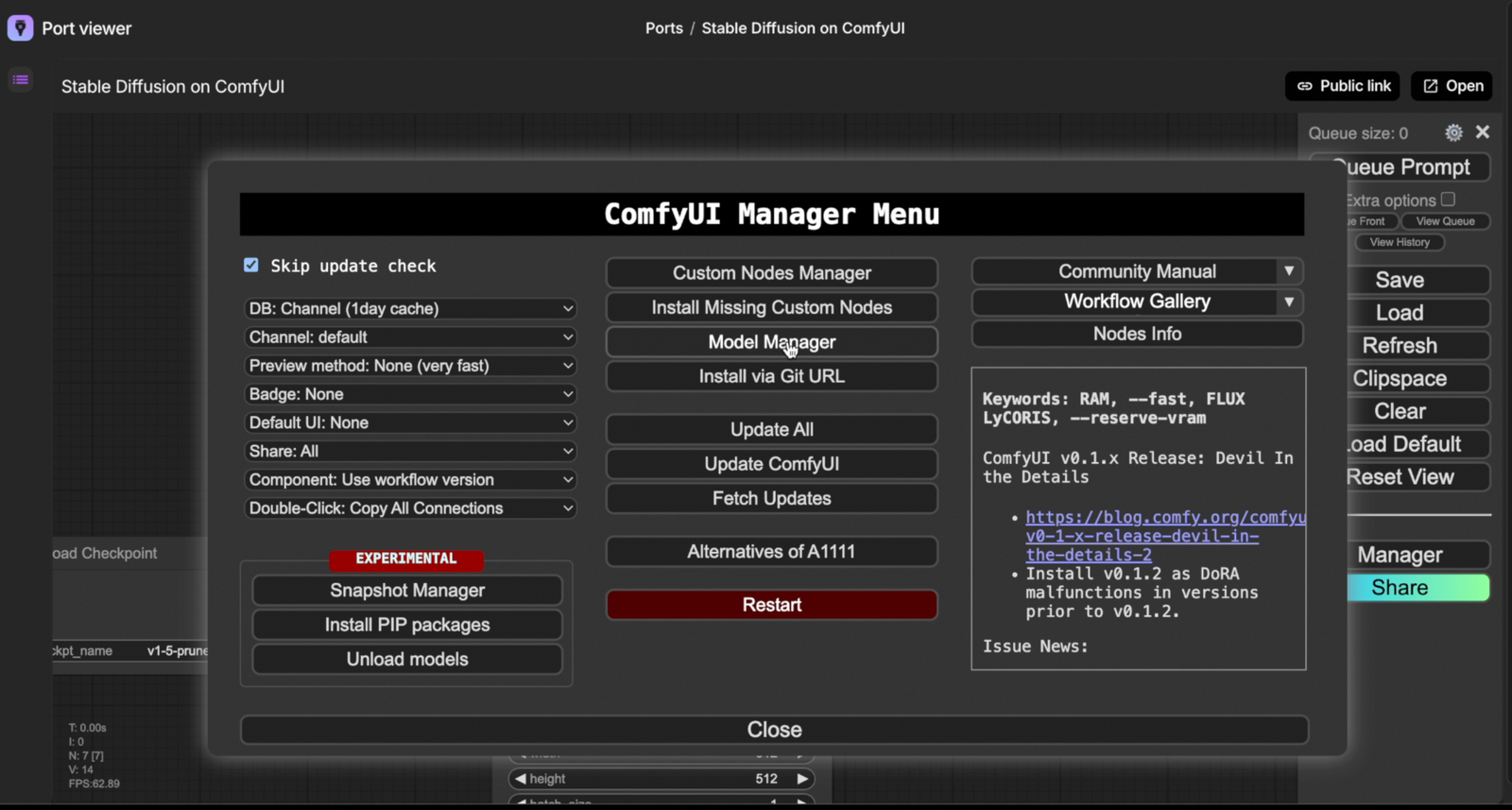The image size is (1512, 810).
Task: Click the FPS:62.89 stat readout
Action: pos(94,784)
